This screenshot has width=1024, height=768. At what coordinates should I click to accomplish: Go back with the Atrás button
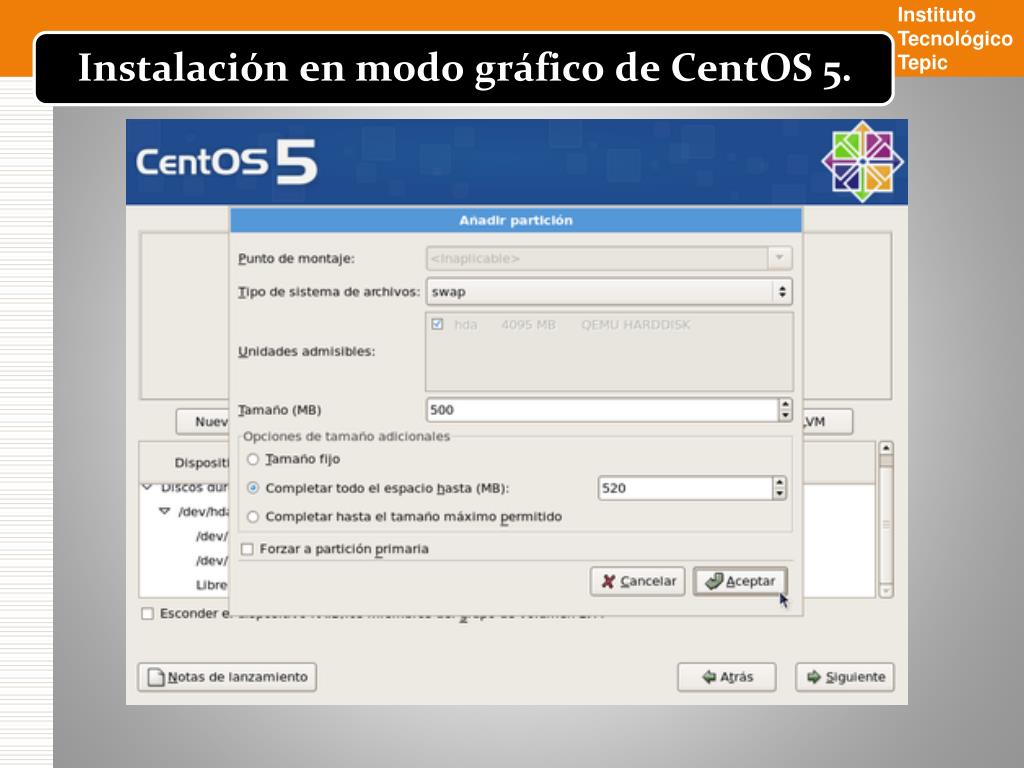click(x=727, y=677)
